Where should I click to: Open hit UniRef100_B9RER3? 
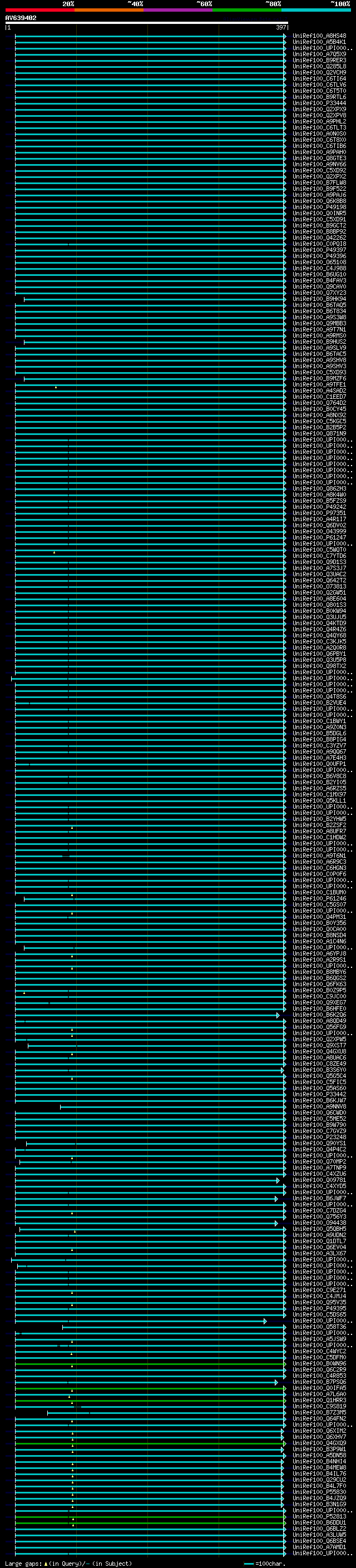pos(319,60)
